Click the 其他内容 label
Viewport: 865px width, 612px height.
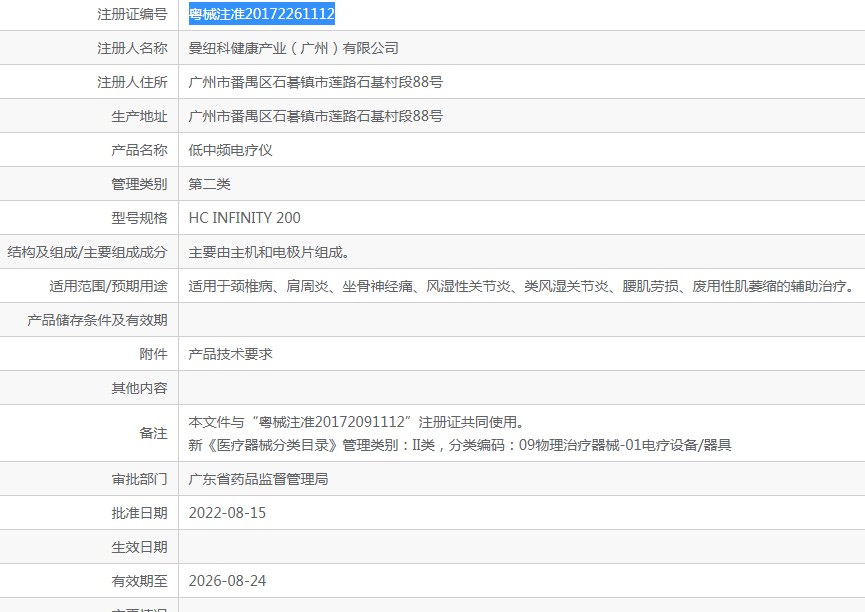pos(140,388)
